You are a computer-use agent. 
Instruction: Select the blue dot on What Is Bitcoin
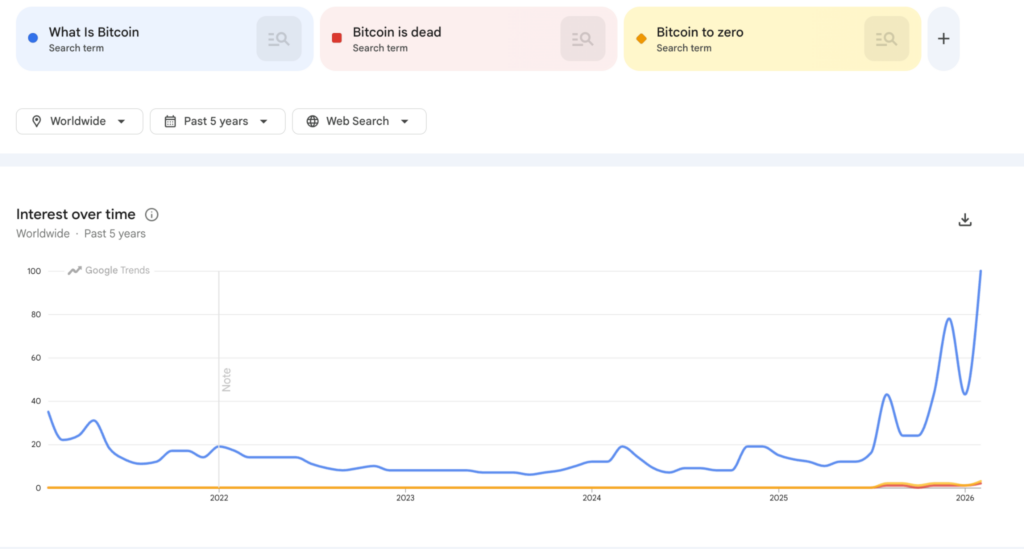[x=33, y=38]
